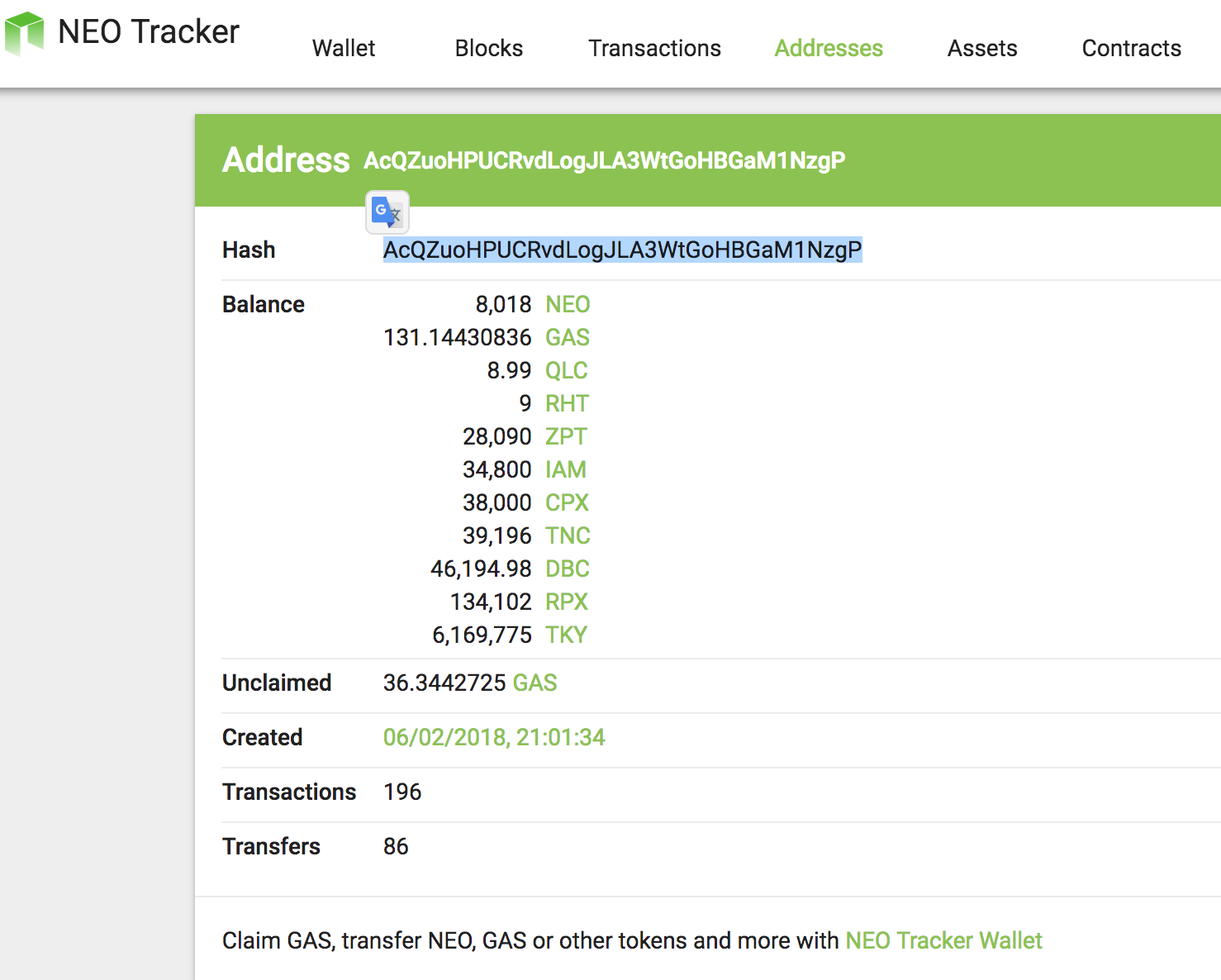Open the Assets page
This screenshot has width=1221, height=980.
[981, 48]
